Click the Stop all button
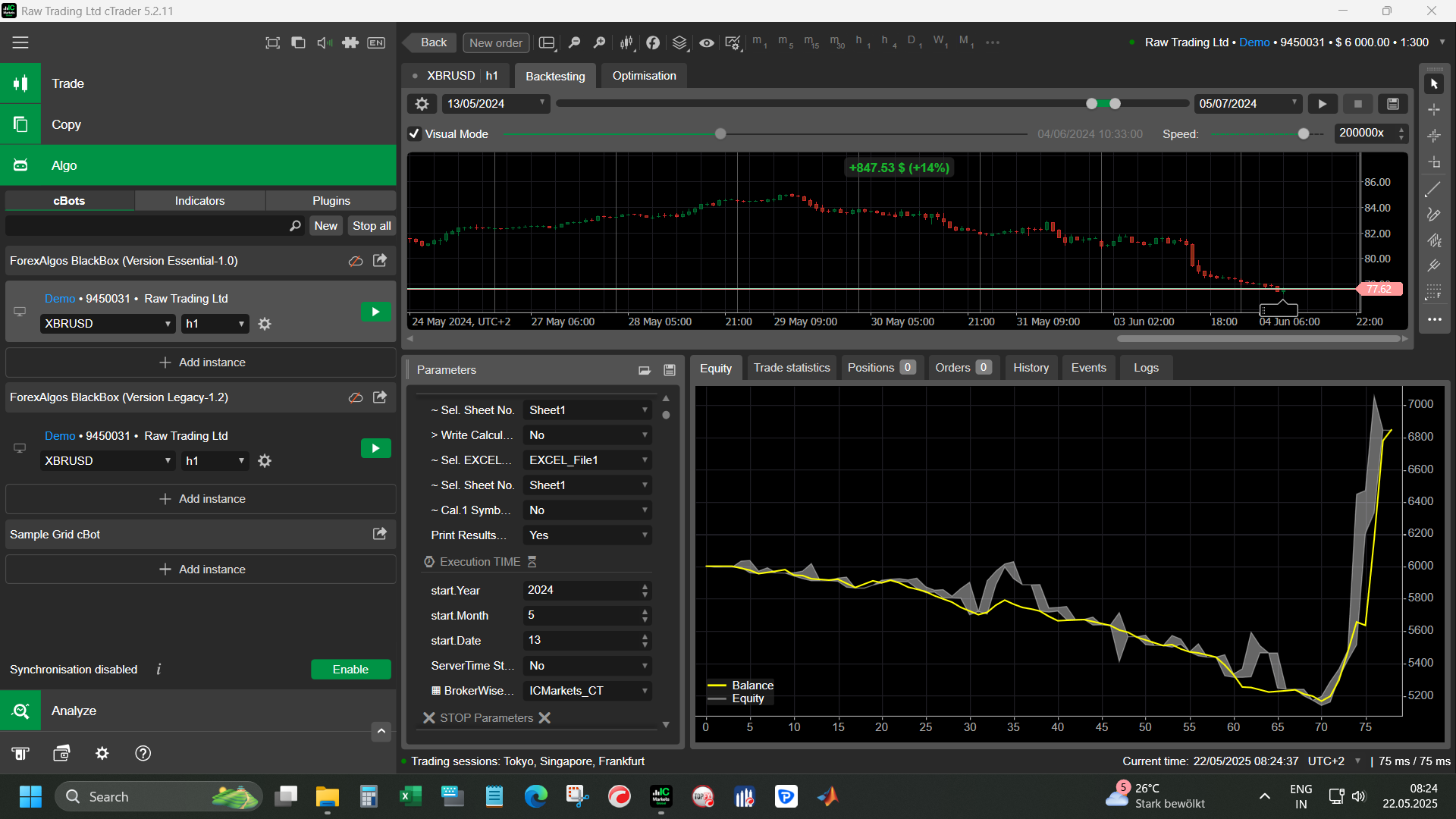This screenshot has height=819, width=1456. pos(372,226)
